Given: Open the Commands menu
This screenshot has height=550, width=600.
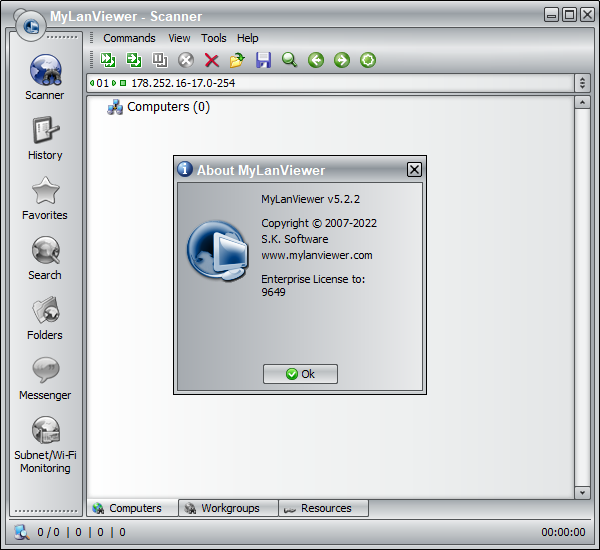Looking at the screenshot, I should 129,38.
